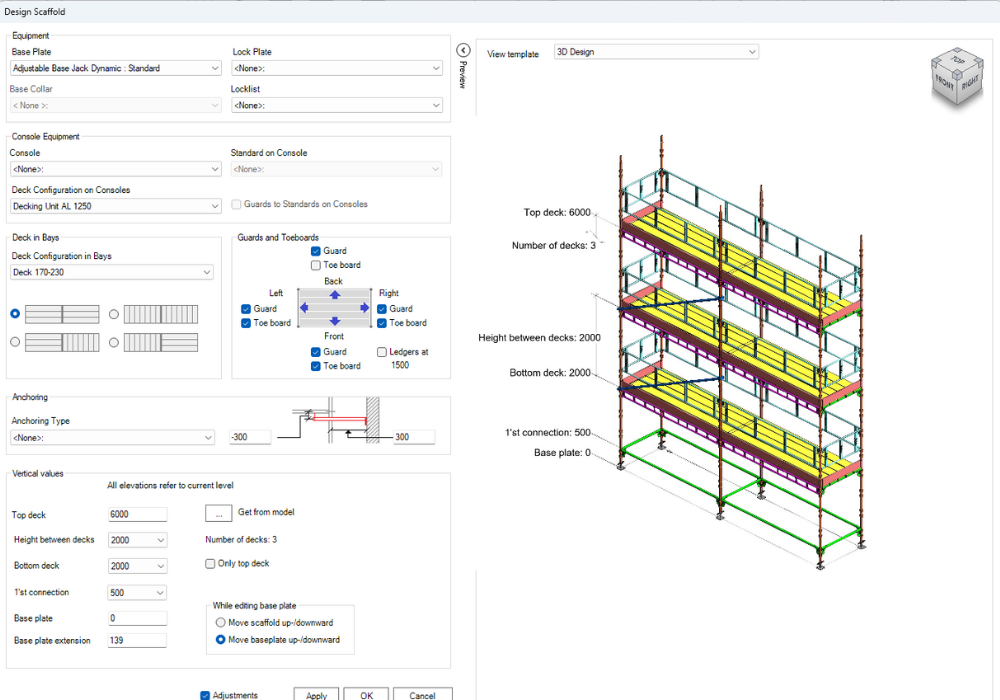The width and height of the screenshot is (1000, 700).
Task: Click the TOP face of the ViewCube
Action: (957, 62)
